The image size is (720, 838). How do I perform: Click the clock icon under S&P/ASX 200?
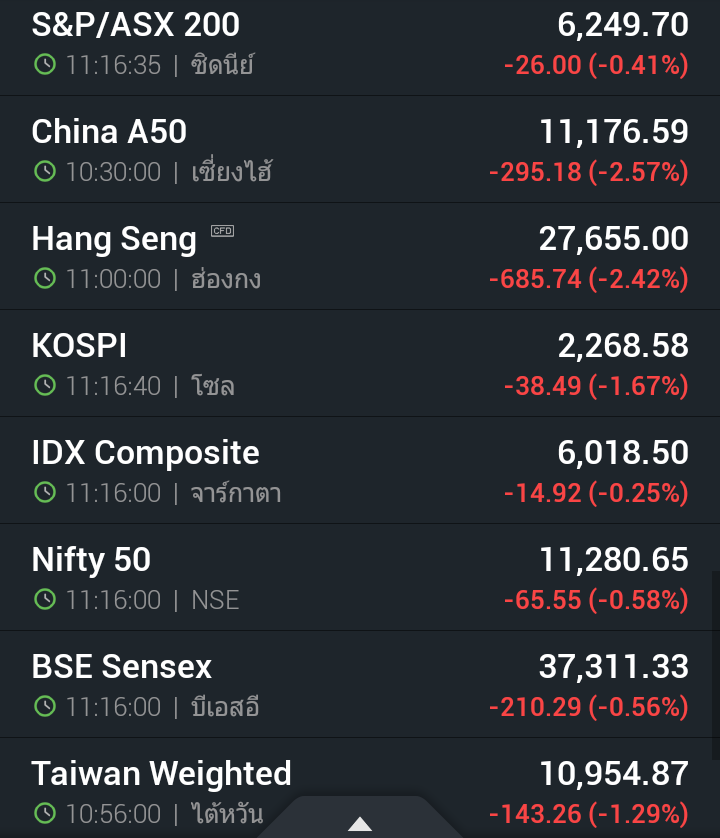(x=44, y=65)
